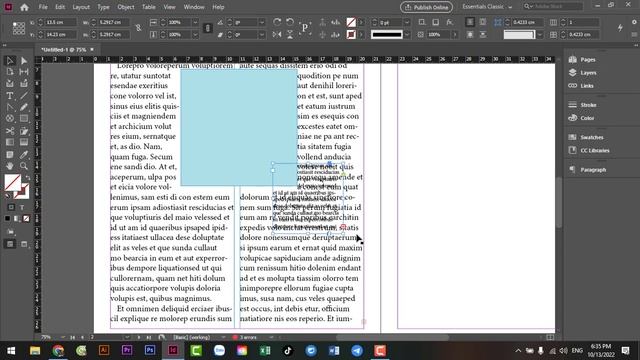Toggle formatting affects container button
This screenshot has height=360, width=640.
tap(11, 207)
